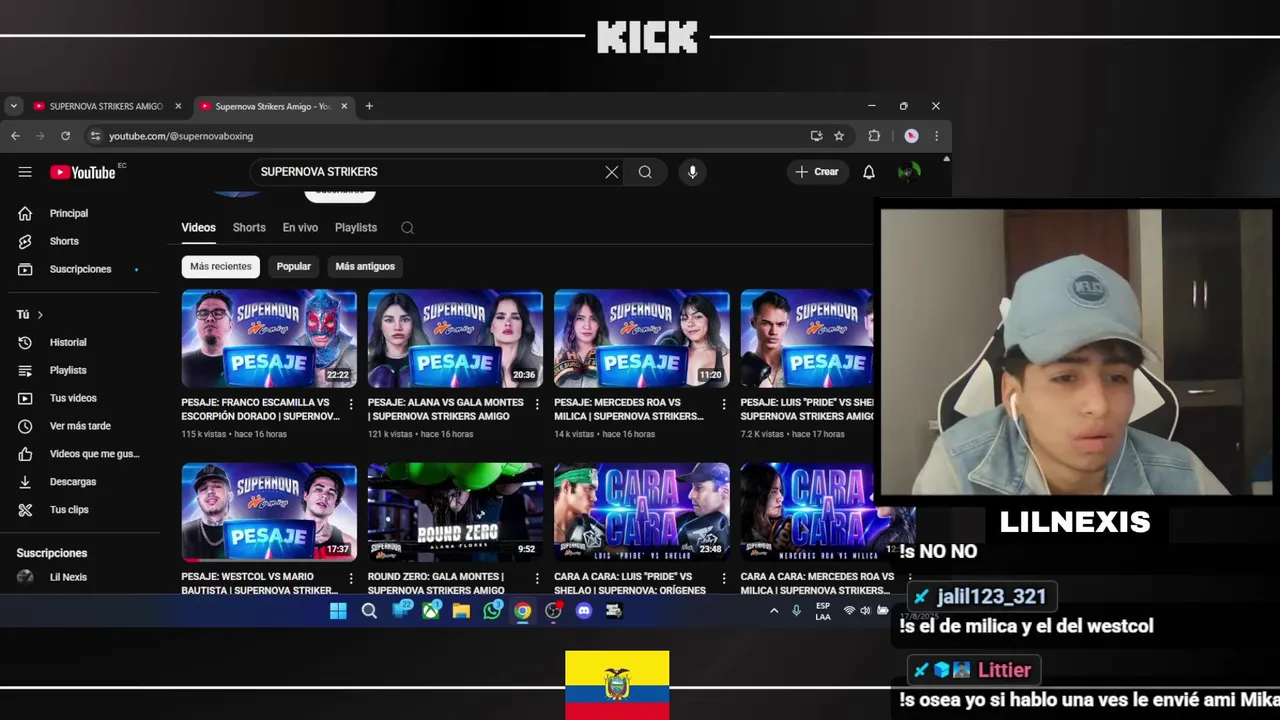The image size is (1280, 720).
Task: Open more options for Mercedes Roa pesaje video
Action: [x=724, y=404]
